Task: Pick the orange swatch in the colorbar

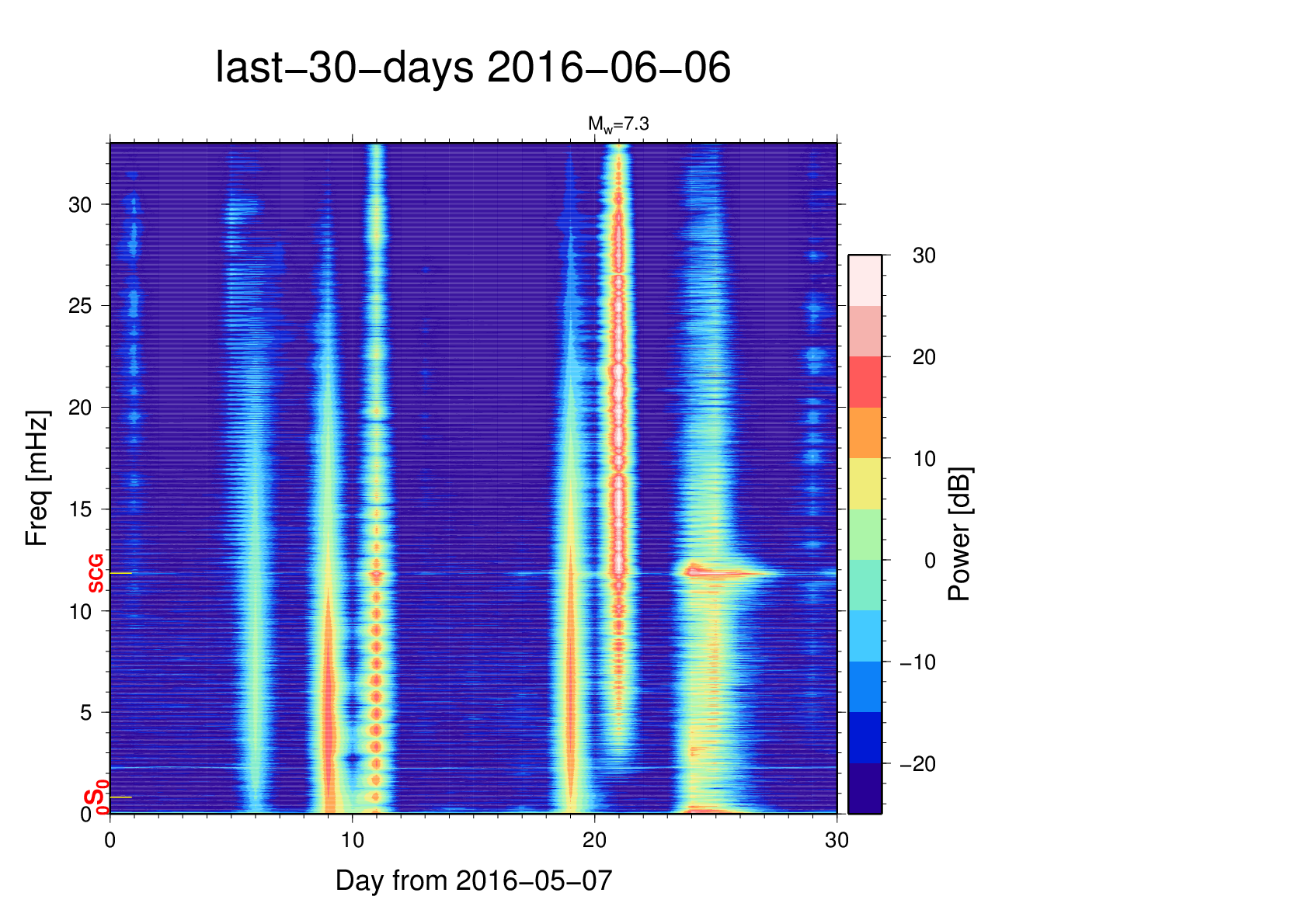Action: point(864,432)
